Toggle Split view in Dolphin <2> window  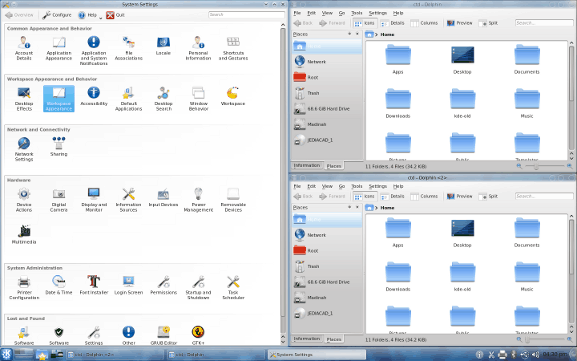[x=488, y=197]
